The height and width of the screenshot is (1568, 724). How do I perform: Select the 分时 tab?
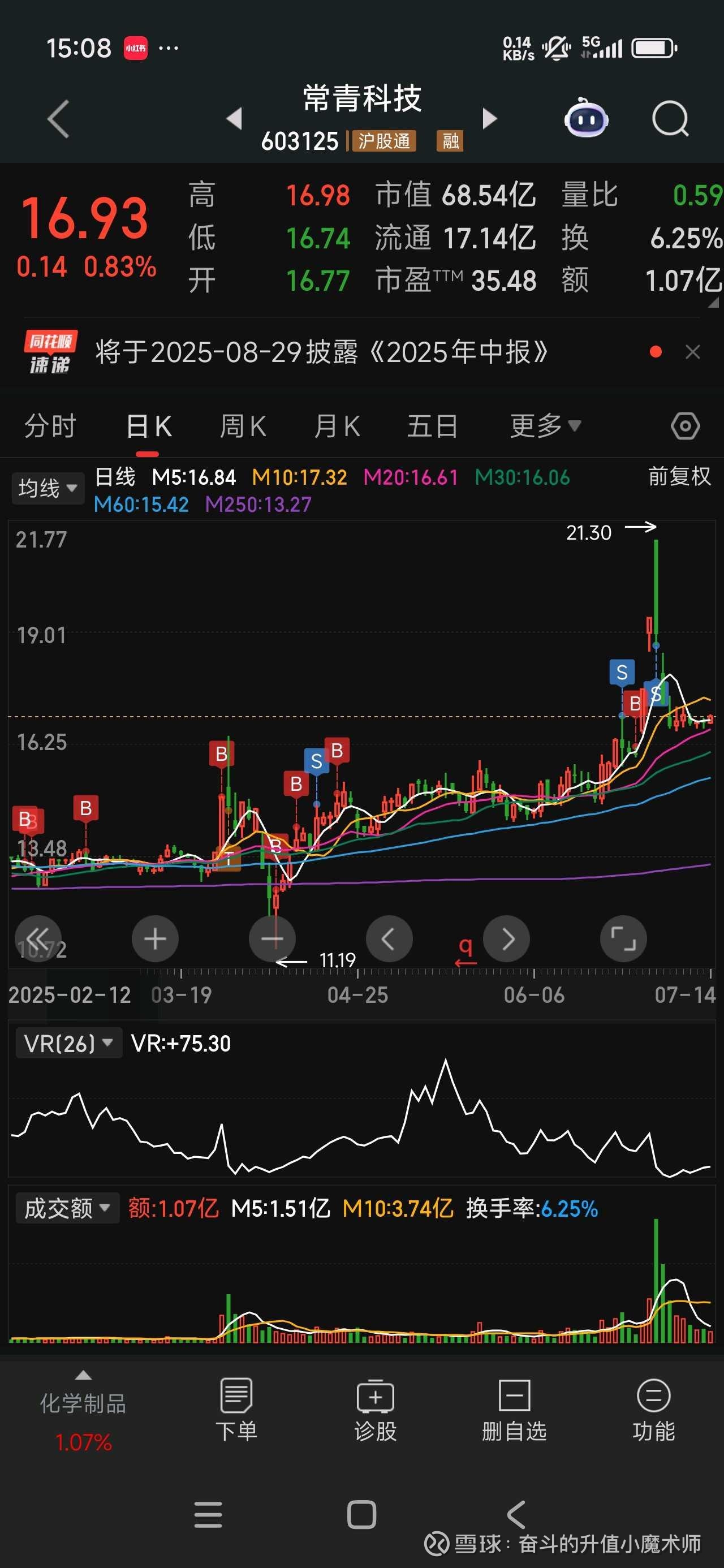50,425
